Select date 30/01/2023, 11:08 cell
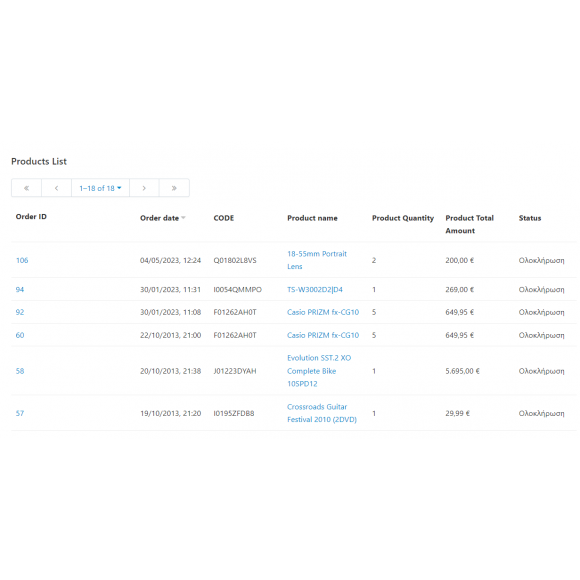The height and width of the screenshot is (580, 580). coord(171,312)
